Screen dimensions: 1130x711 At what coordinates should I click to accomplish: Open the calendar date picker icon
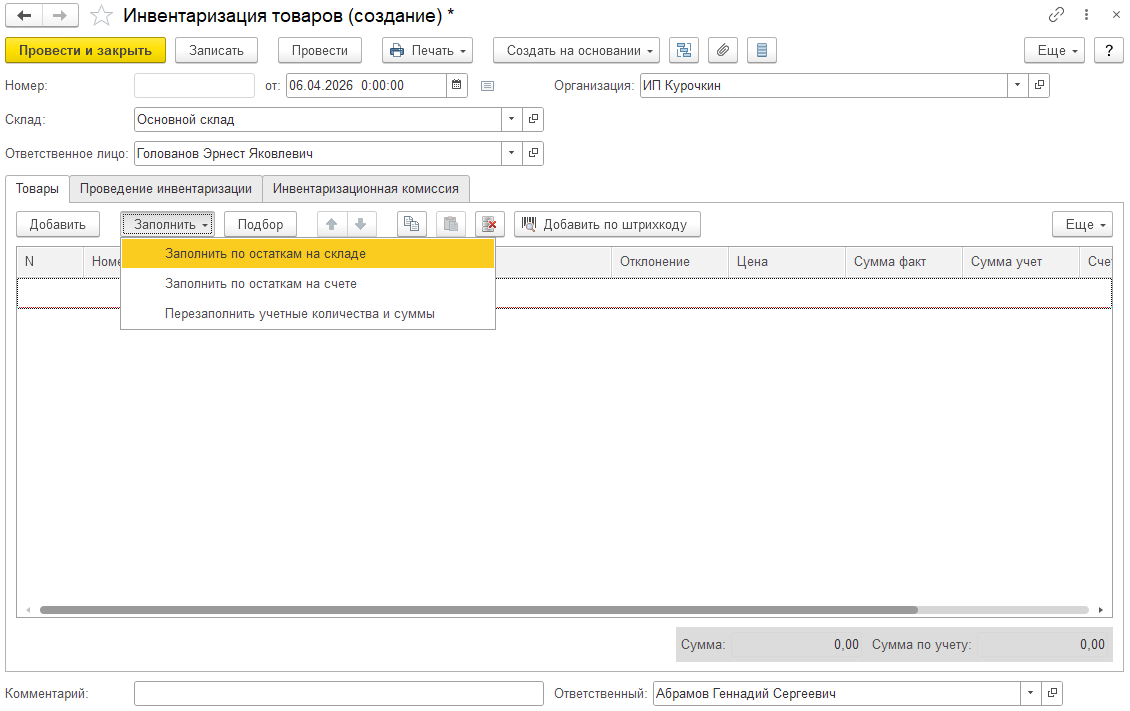click(457, 85)
